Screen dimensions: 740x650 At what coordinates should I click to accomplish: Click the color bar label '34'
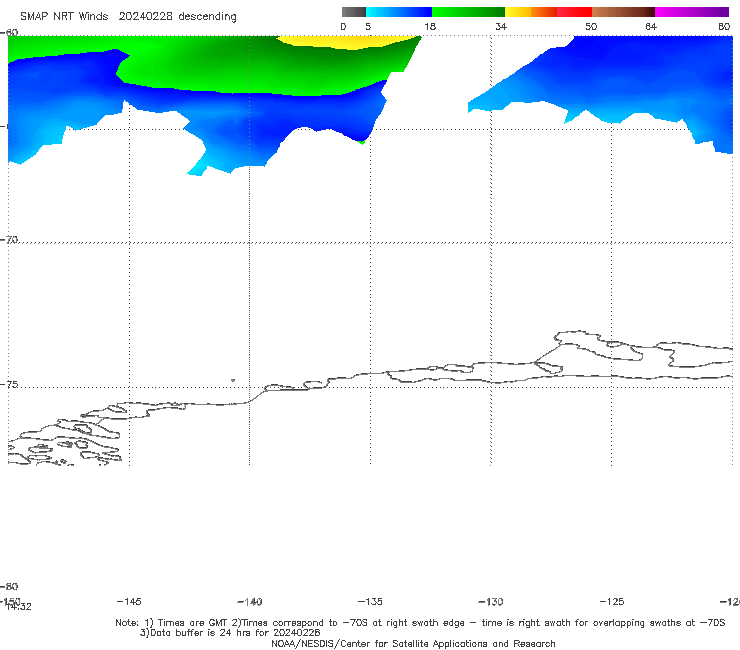(501, 26)
